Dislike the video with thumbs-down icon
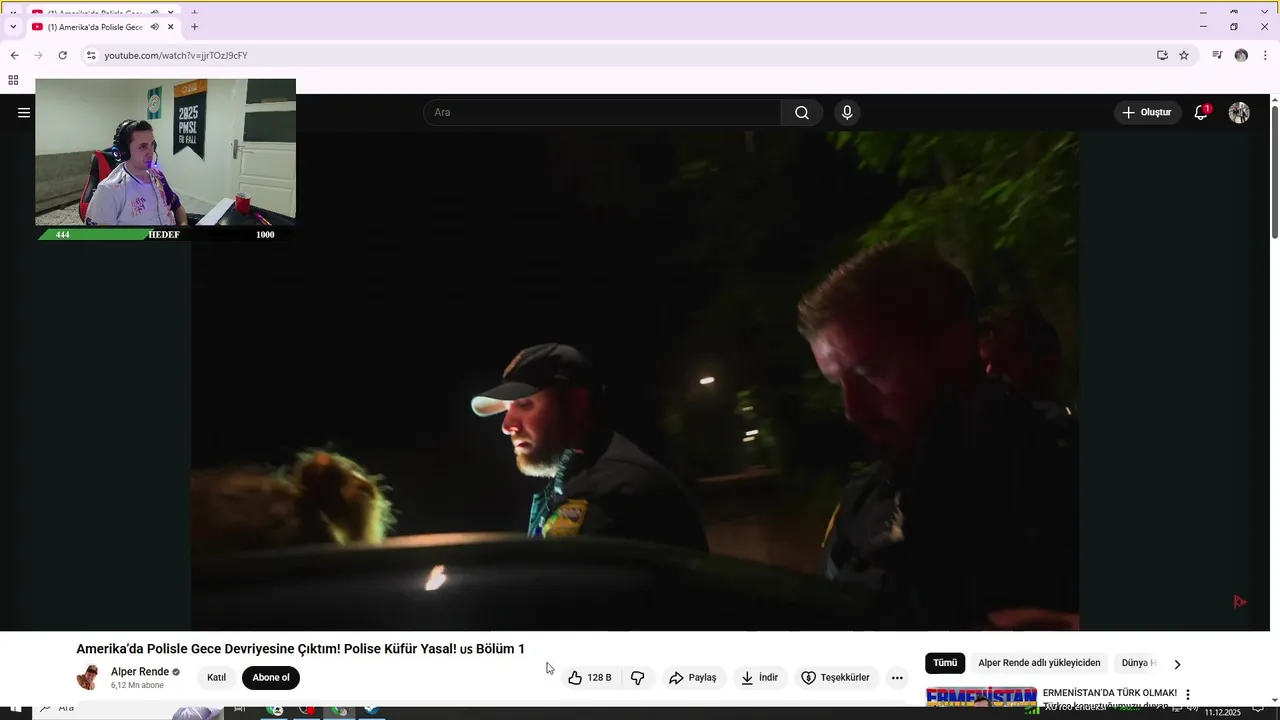Screen dimensions: 1280x720 point(638,678)
